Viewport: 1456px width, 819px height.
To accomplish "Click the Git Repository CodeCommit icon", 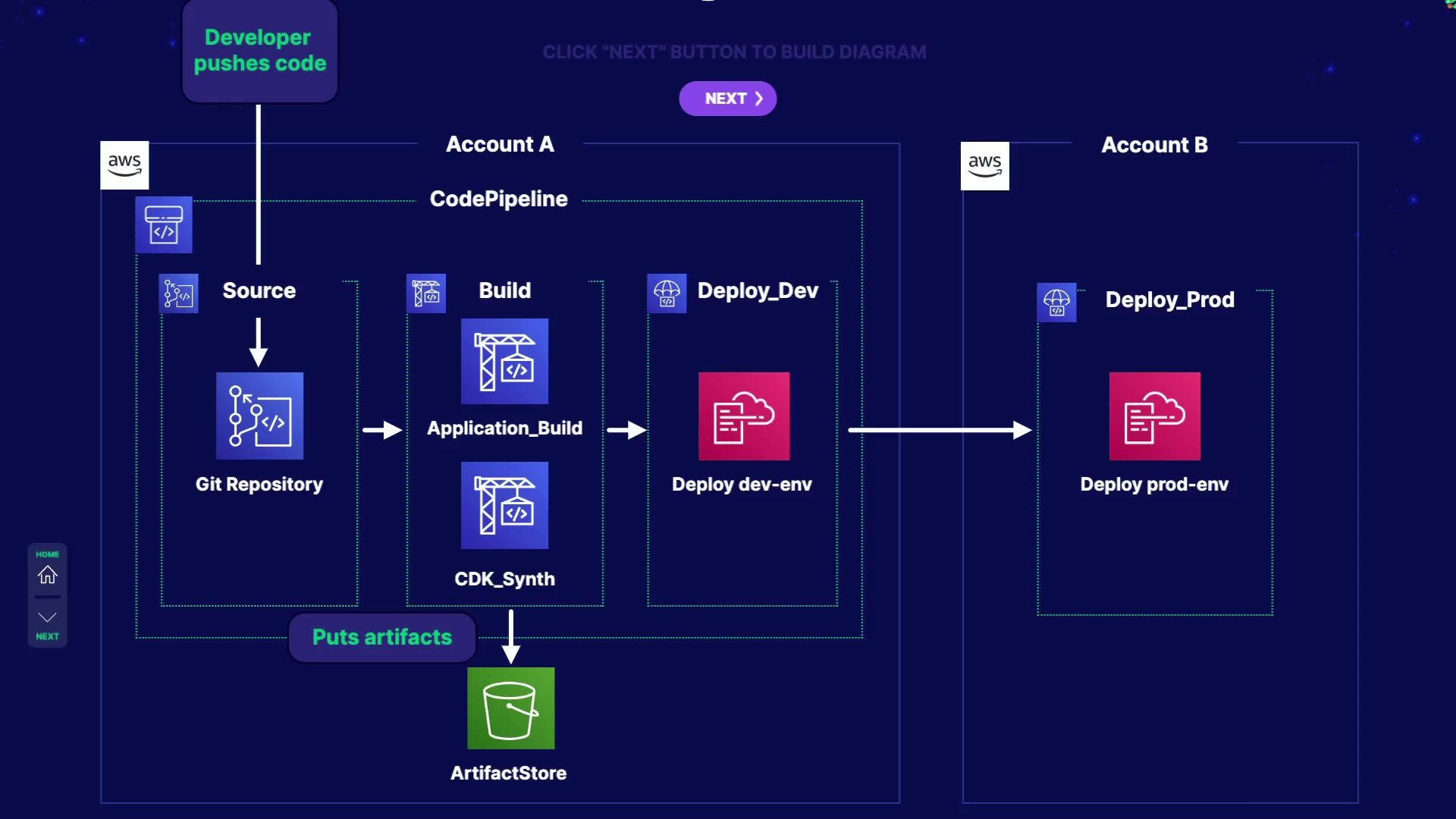I will point(259,416).
